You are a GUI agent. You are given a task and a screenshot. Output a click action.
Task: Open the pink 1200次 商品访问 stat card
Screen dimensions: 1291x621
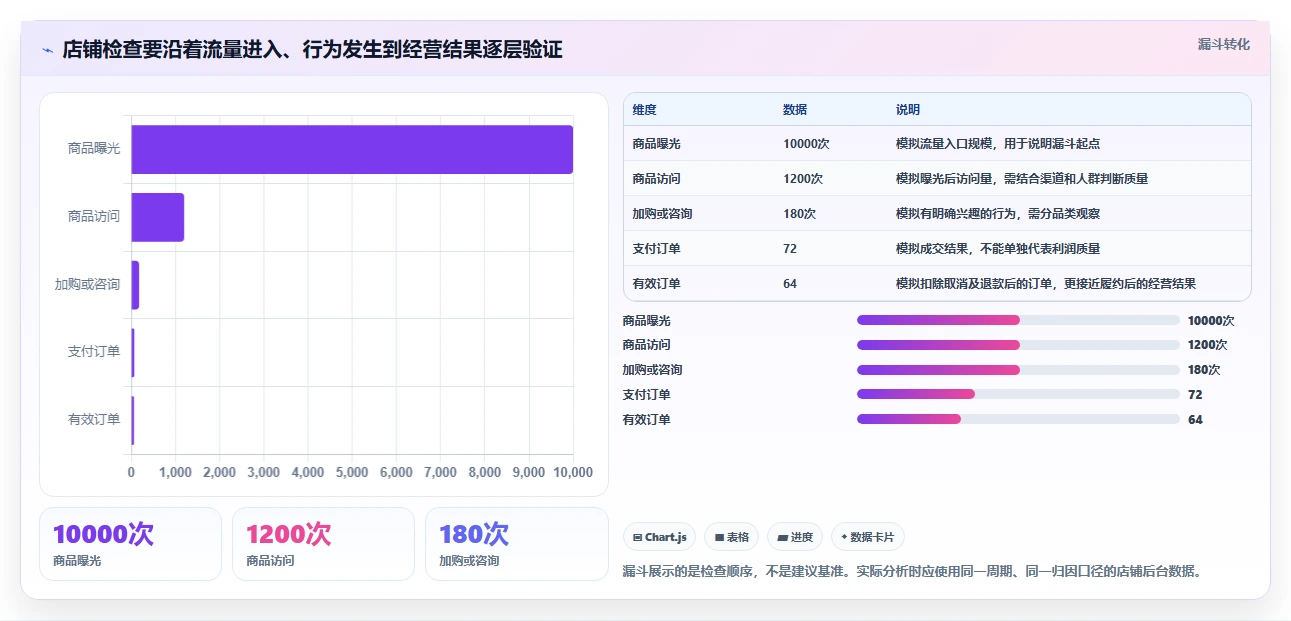click(x=323, y=544)
